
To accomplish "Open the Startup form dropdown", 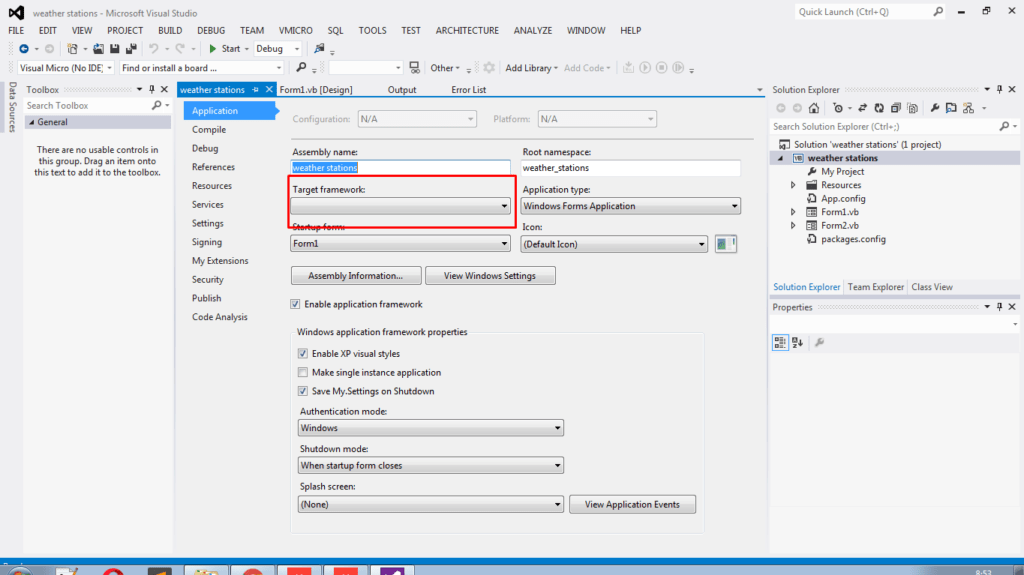I will click(x=400, y=244).
